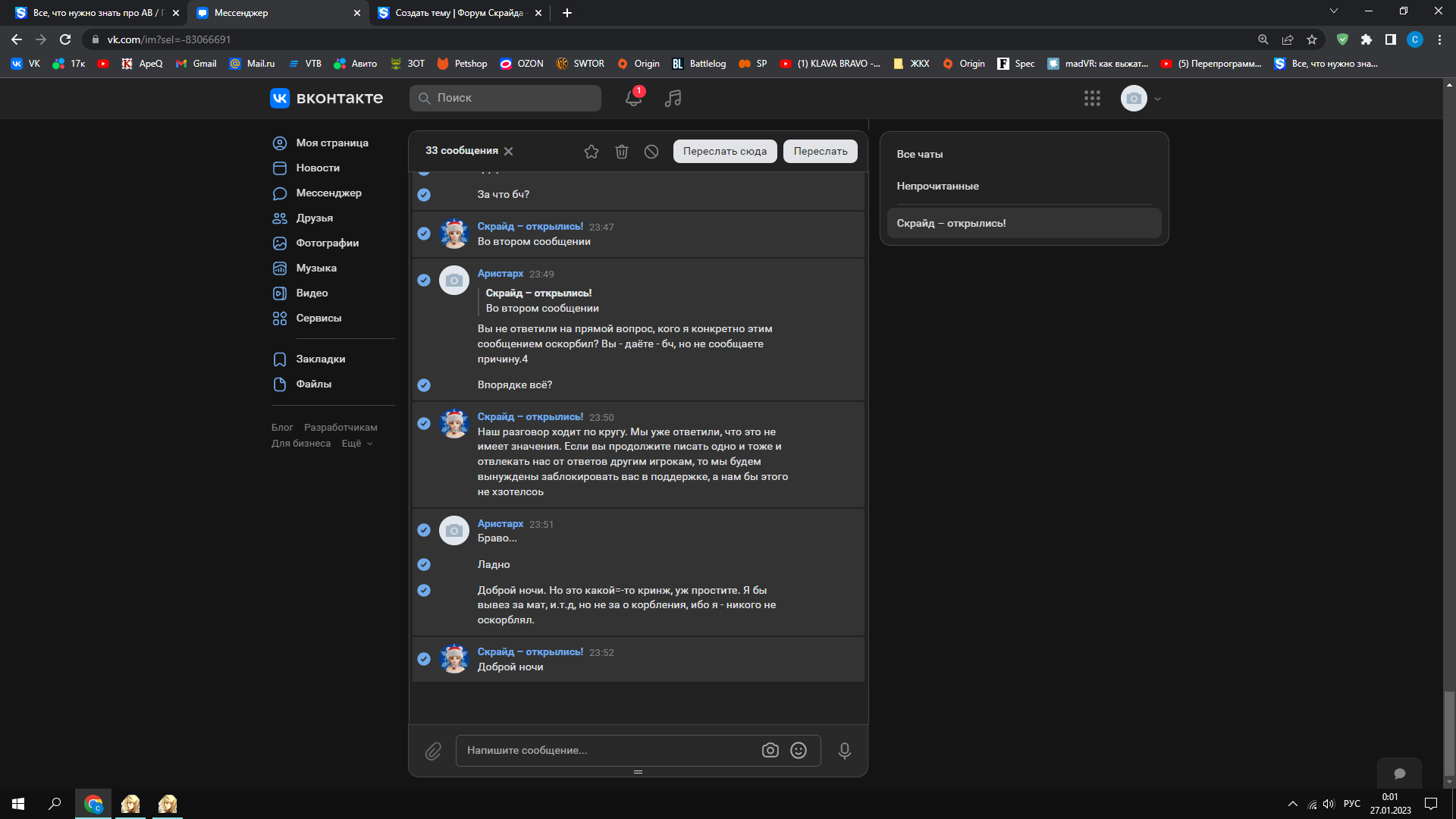
Task: Deselect the 'Ладно' message checkmark
Action: 424,564
